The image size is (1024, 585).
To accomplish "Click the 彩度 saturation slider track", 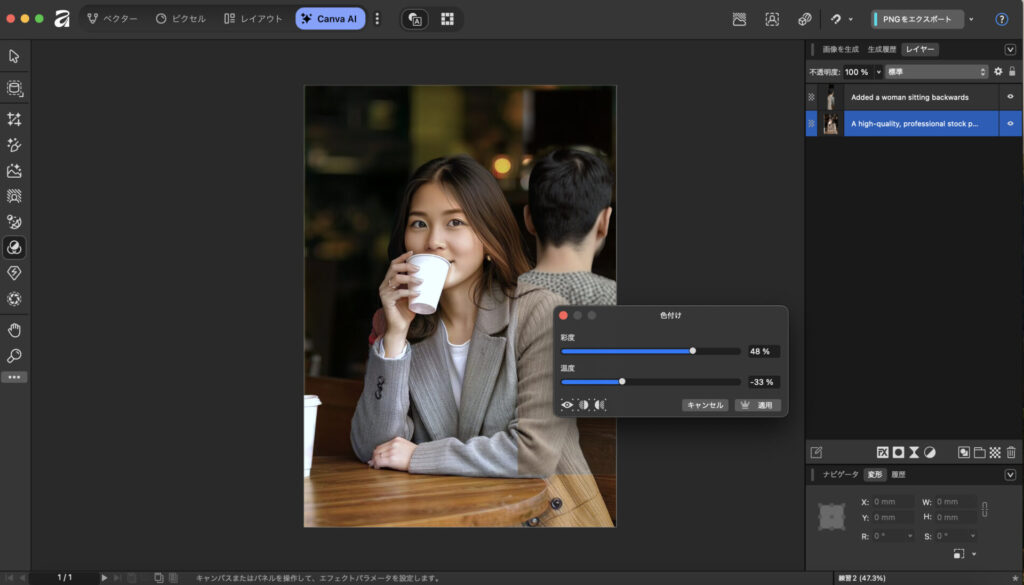I will (650, 351).
